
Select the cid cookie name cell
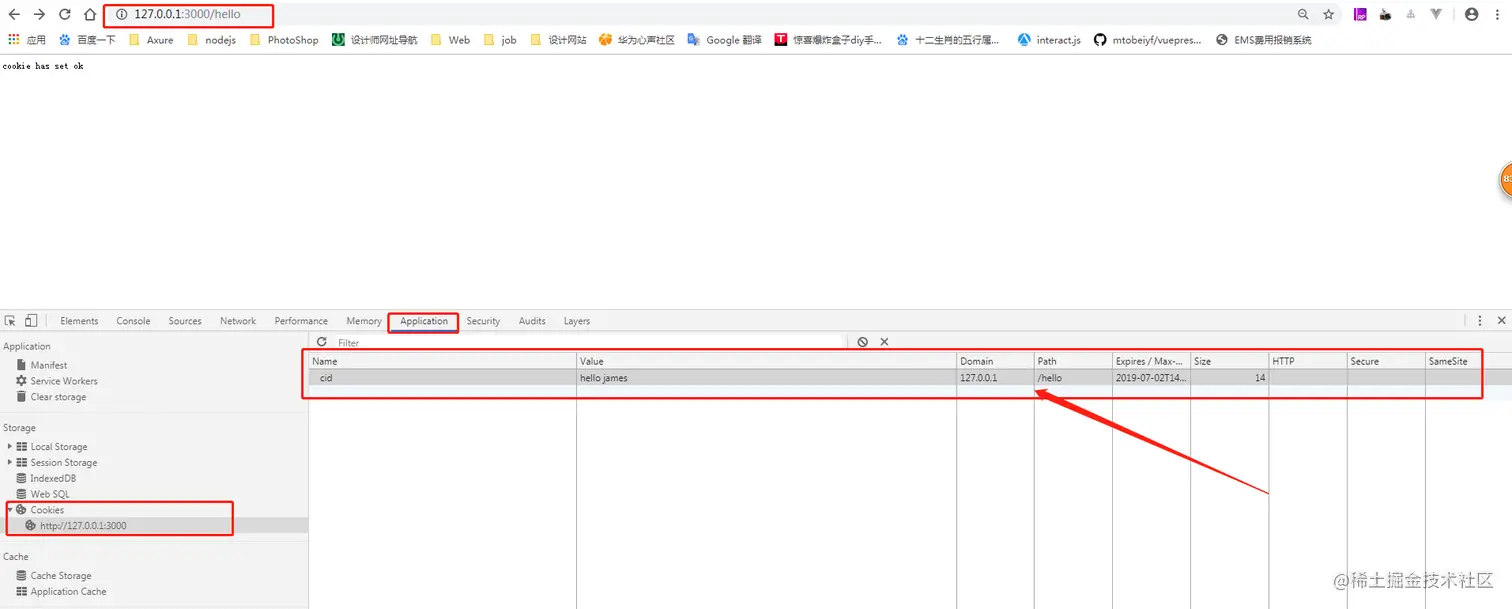pos(442,377)
